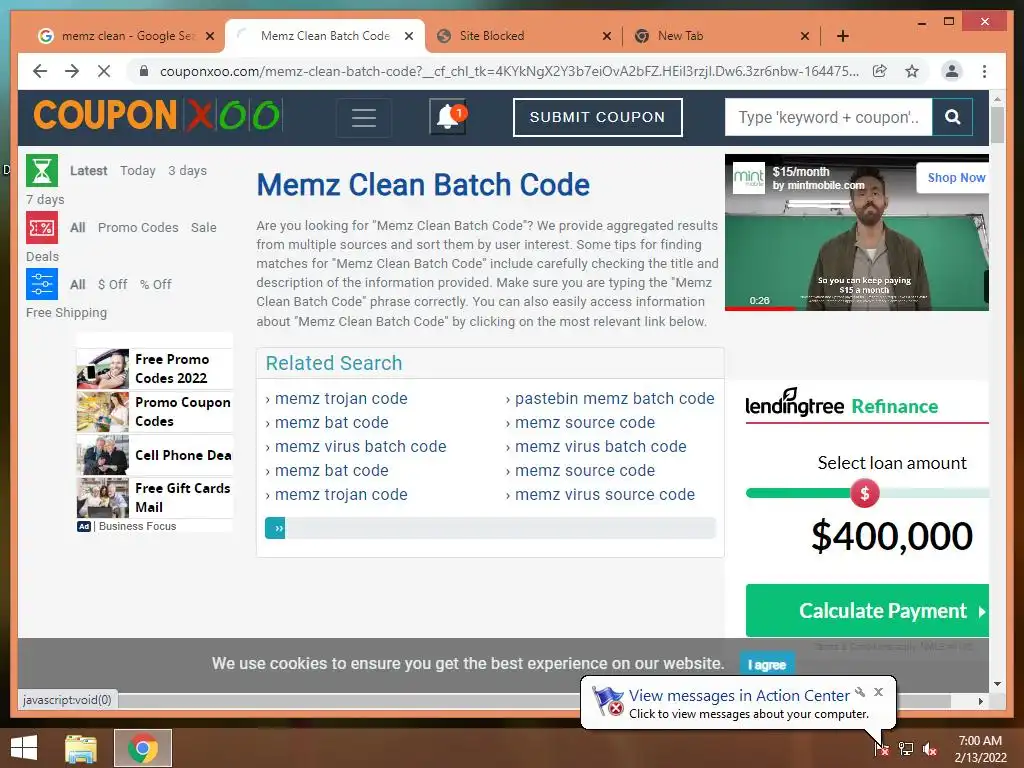Select the % Off filter

[155, 284]
